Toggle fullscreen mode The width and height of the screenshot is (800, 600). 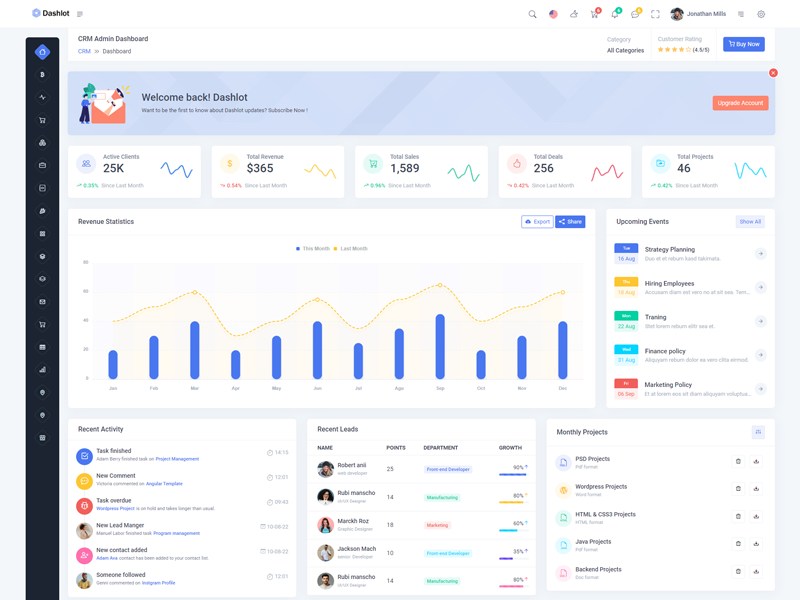point(655,14)
